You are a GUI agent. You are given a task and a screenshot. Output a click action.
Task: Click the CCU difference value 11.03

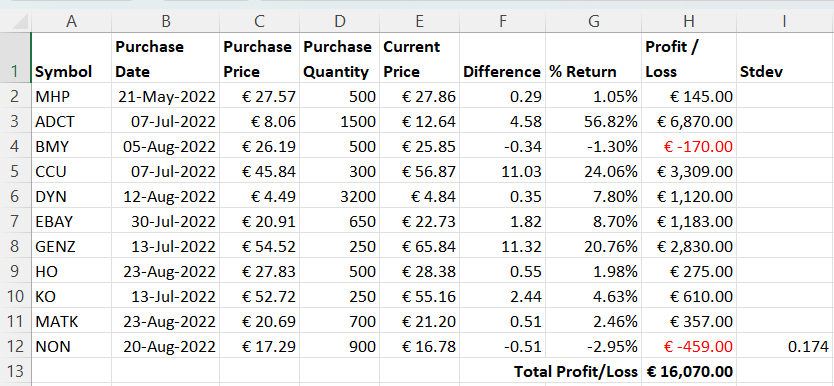tap(502, 171)
